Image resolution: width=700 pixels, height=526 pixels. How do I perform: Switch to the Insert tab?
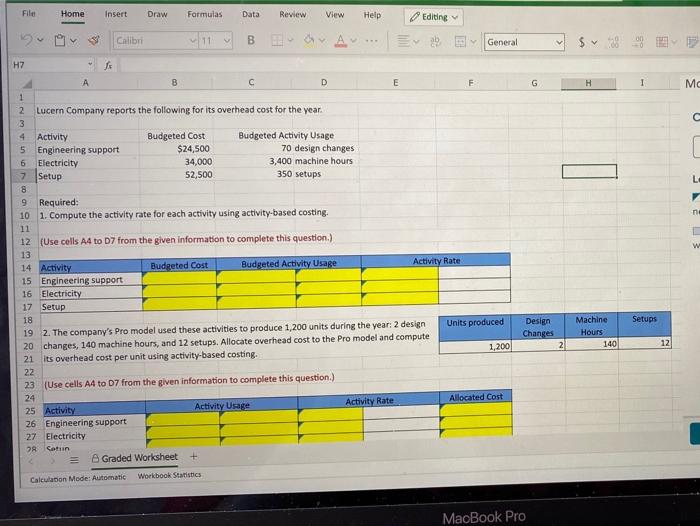pos(116,14)
